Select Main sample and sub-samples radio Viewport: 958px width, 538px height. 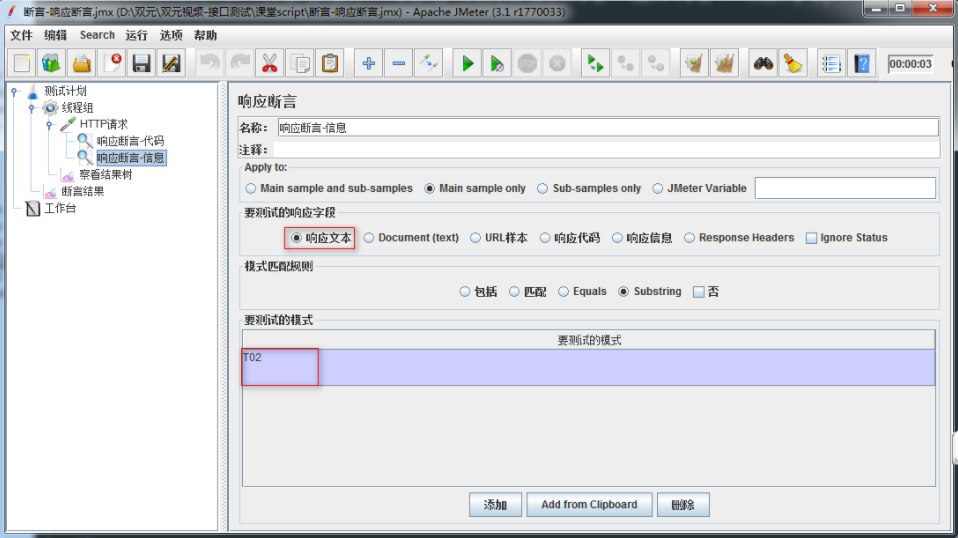[250, 189]
